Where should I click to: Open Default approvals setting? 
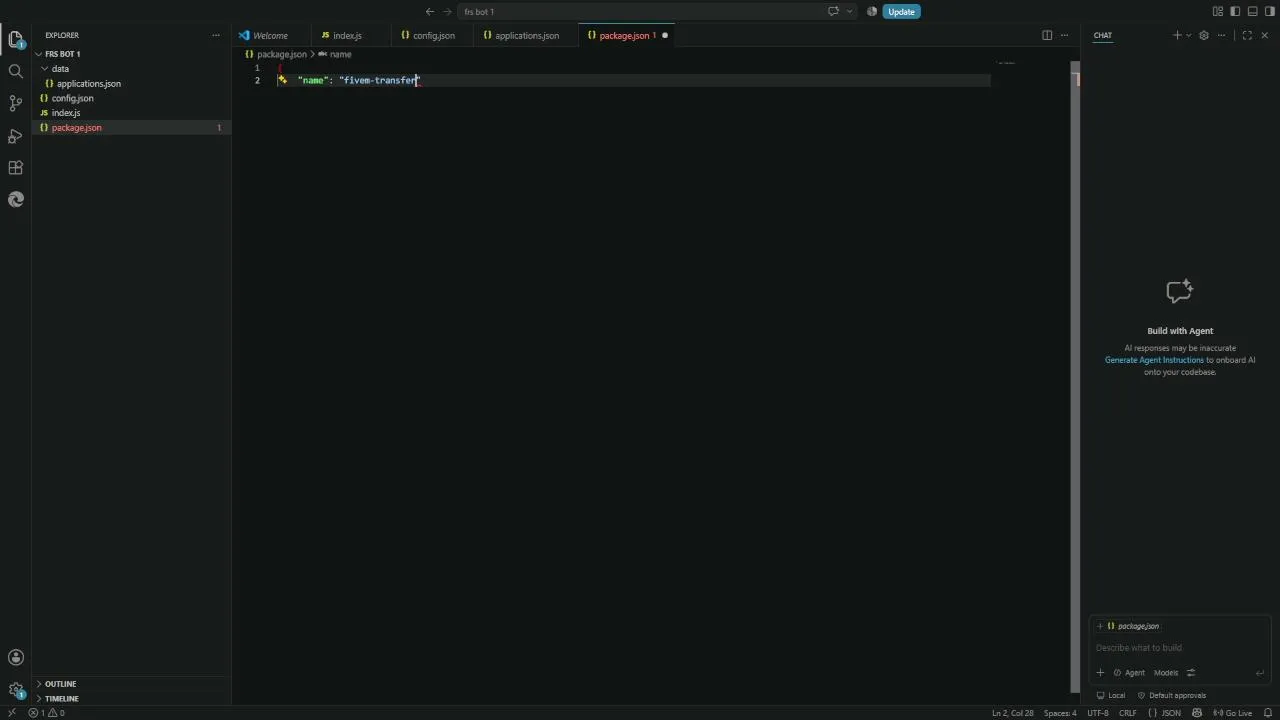pyautogui.click(x=1172, y=695)
